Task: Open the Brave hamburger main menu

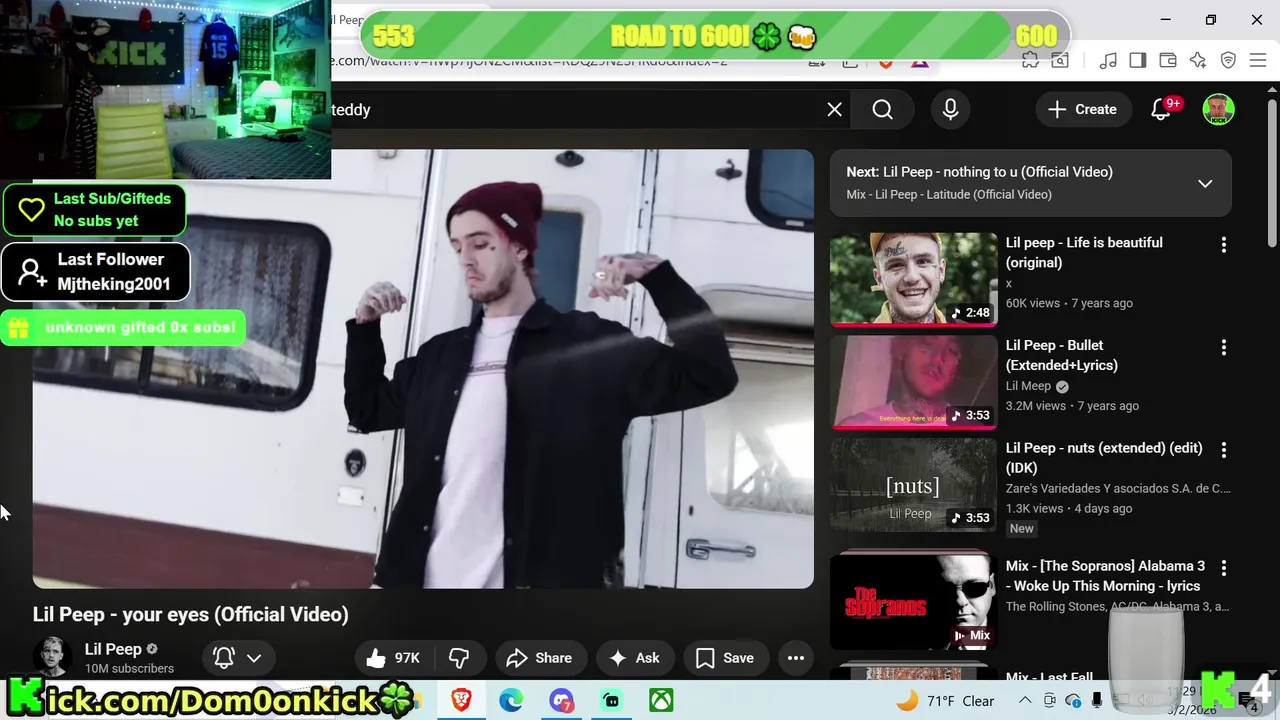Action: (1259, 61)
